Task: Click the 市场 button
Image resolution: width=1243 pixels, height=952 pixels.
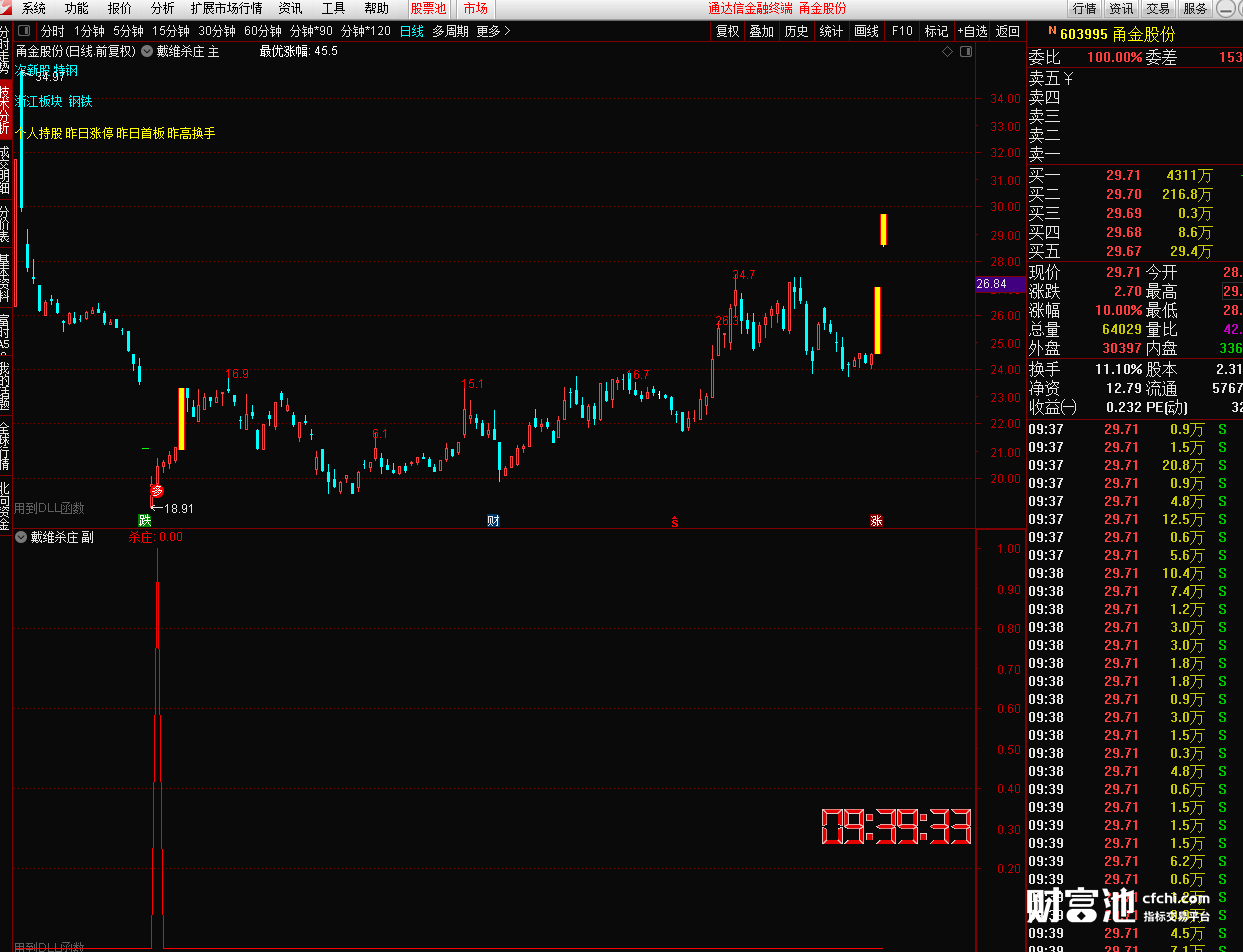Action: [476, 8]
